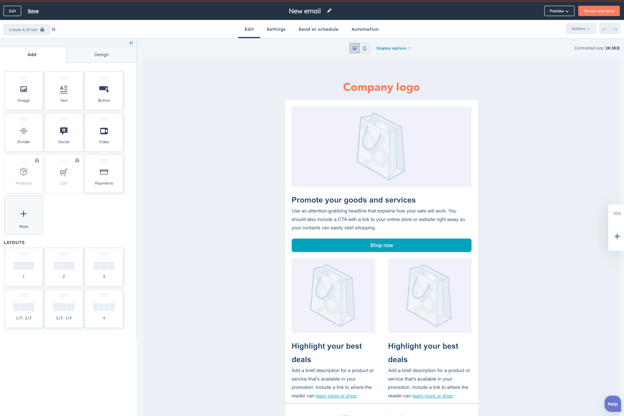Select the Design sidebar tab
624x416 pixels.
pyautogui.click(x=101, y=55)
